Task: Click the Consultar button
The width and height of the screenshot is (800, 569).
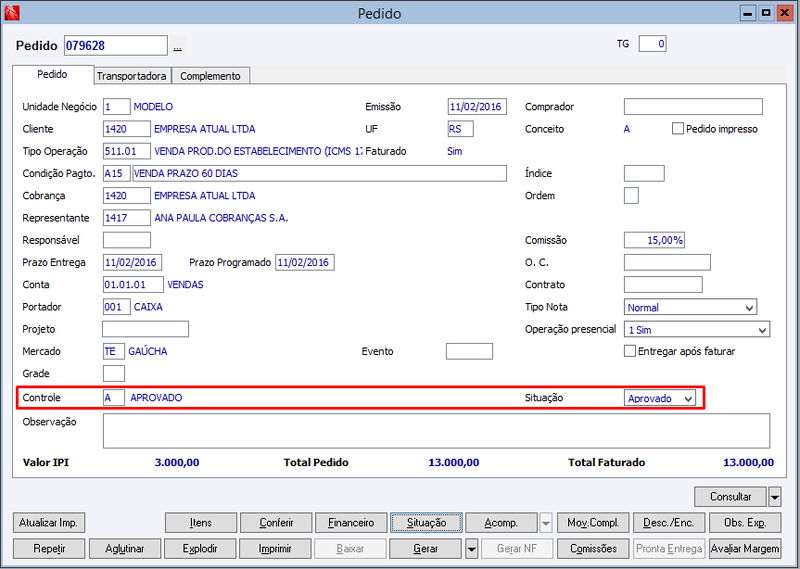Action: point(730,497)
